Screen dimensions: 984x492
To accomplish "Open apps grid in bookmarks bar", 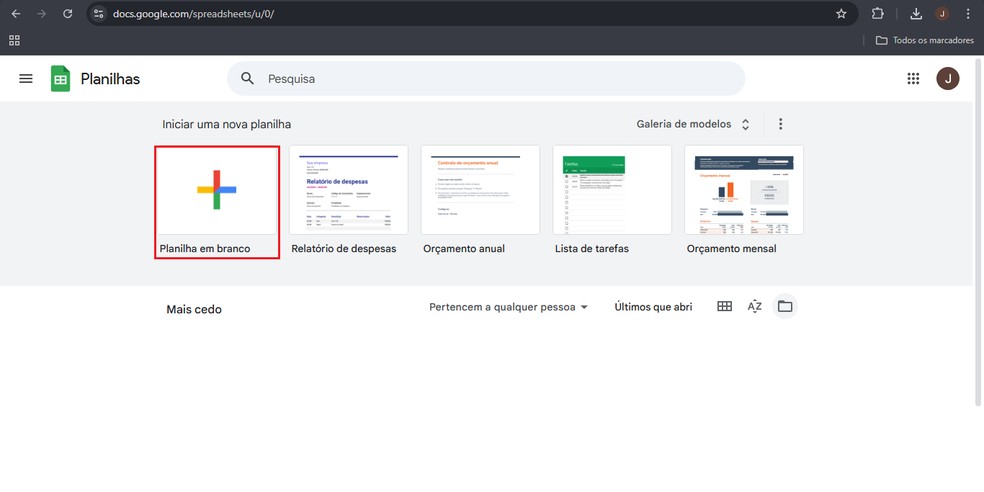I will pyautogui.click(x=14, y=40).
